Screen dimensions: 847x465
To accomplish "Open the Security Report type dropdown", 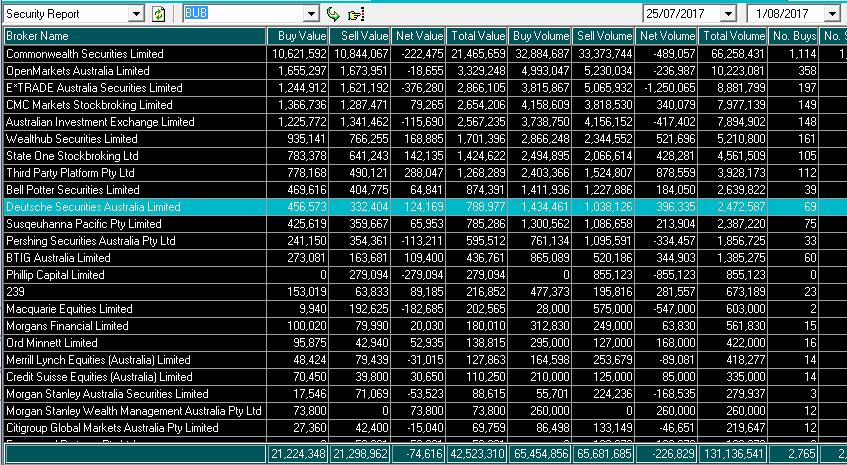I will 136,14.
